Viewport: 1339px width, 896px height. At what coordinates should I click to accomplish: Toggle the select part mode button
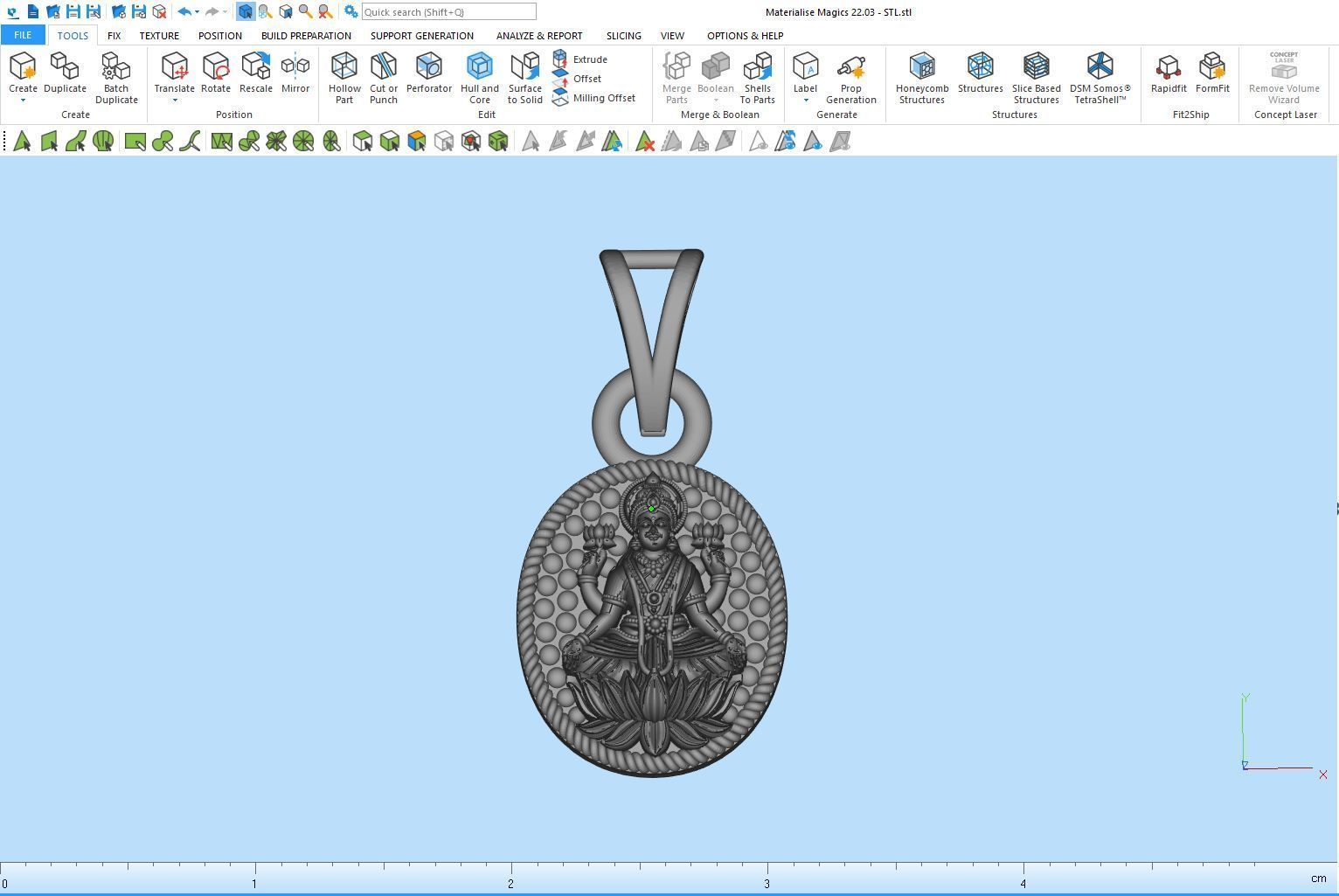click(245, 11)
